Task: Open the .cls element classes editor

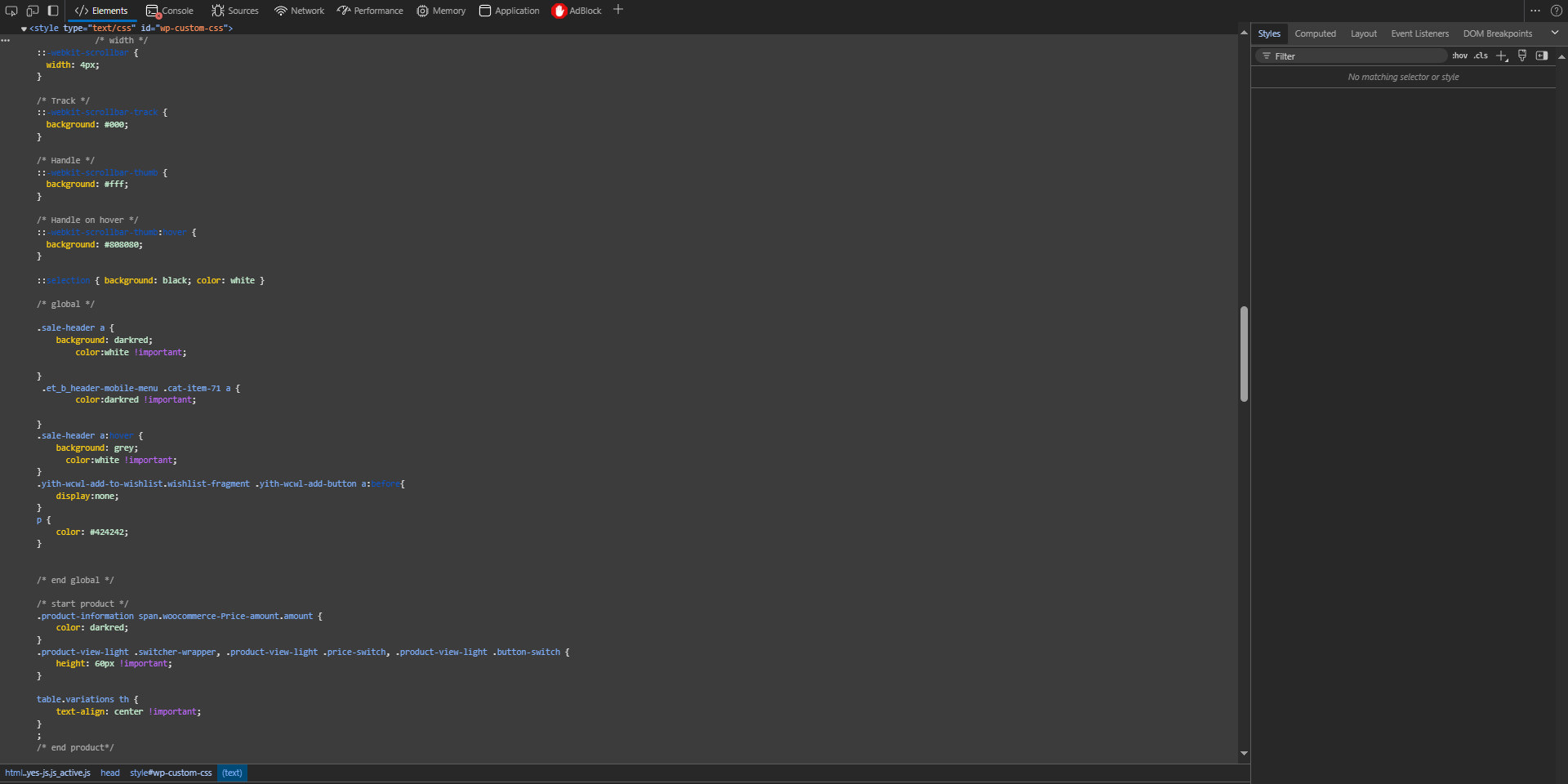Action: (1481, 56)
